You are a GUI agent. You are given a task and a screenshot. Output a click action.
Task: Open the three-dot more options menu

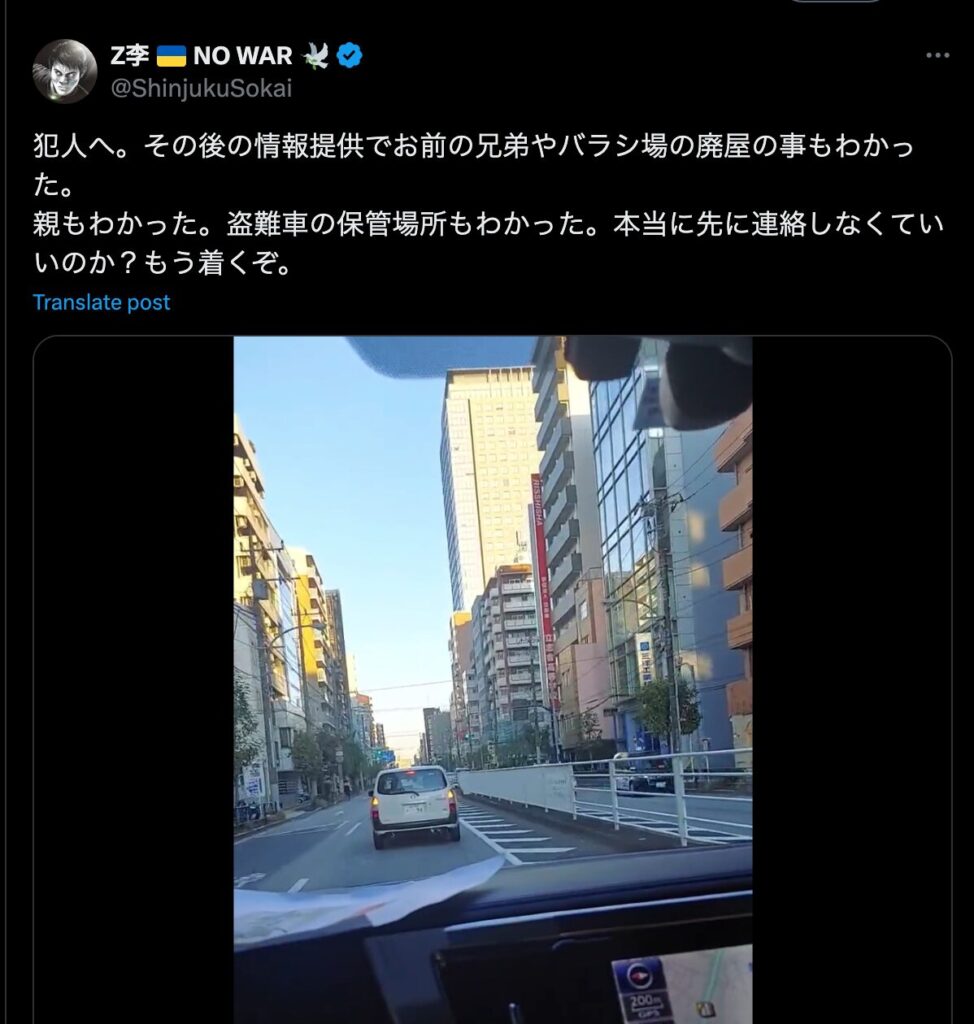(937, 56)
